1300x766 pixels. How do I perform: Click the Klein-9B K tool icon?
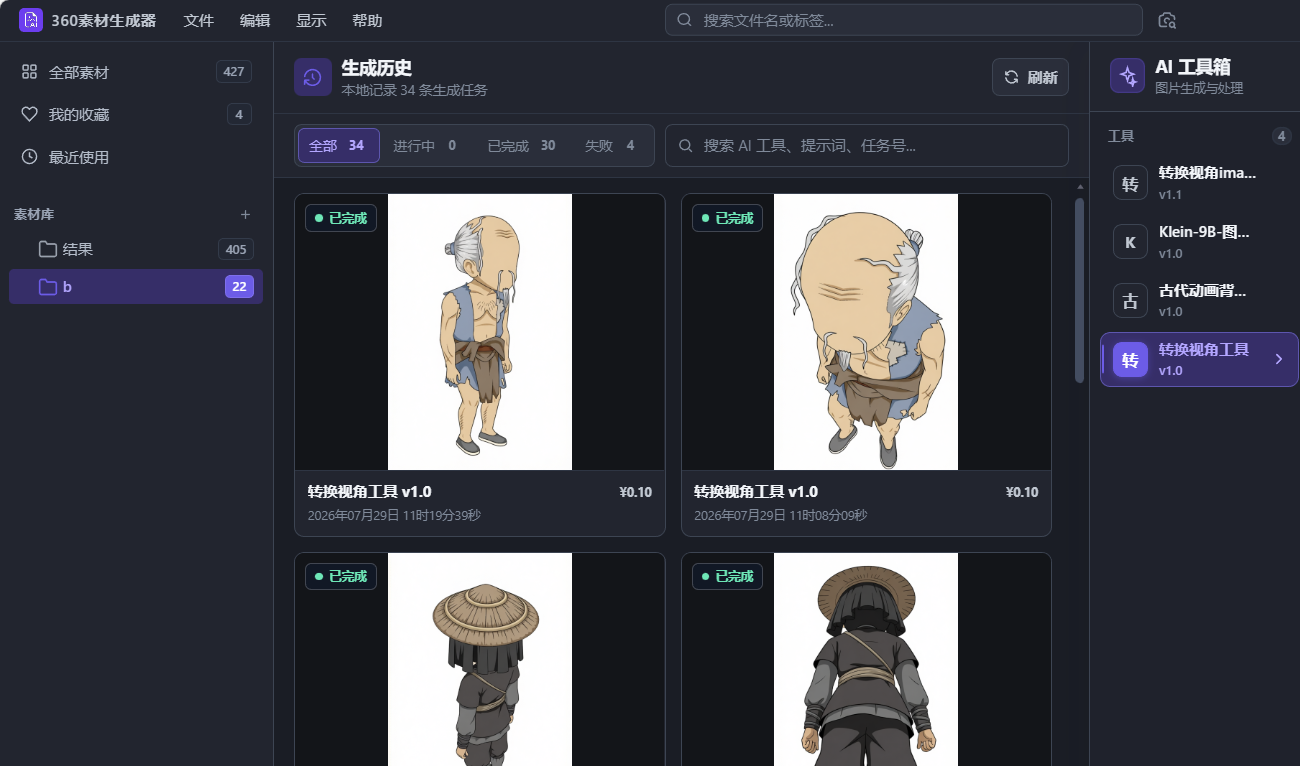coord(1130,242)
